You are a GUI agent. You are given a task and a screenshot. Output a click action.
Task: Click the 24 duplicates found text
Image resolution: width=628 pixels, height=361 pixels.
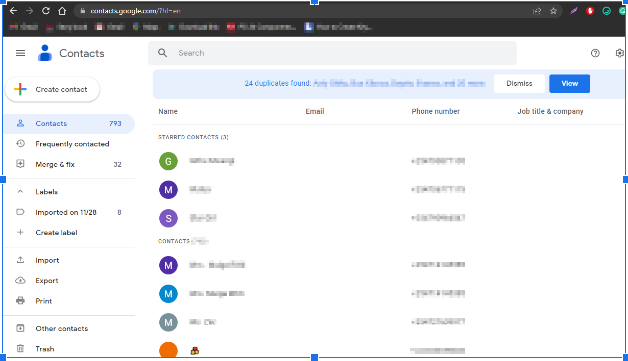point(278,83)
